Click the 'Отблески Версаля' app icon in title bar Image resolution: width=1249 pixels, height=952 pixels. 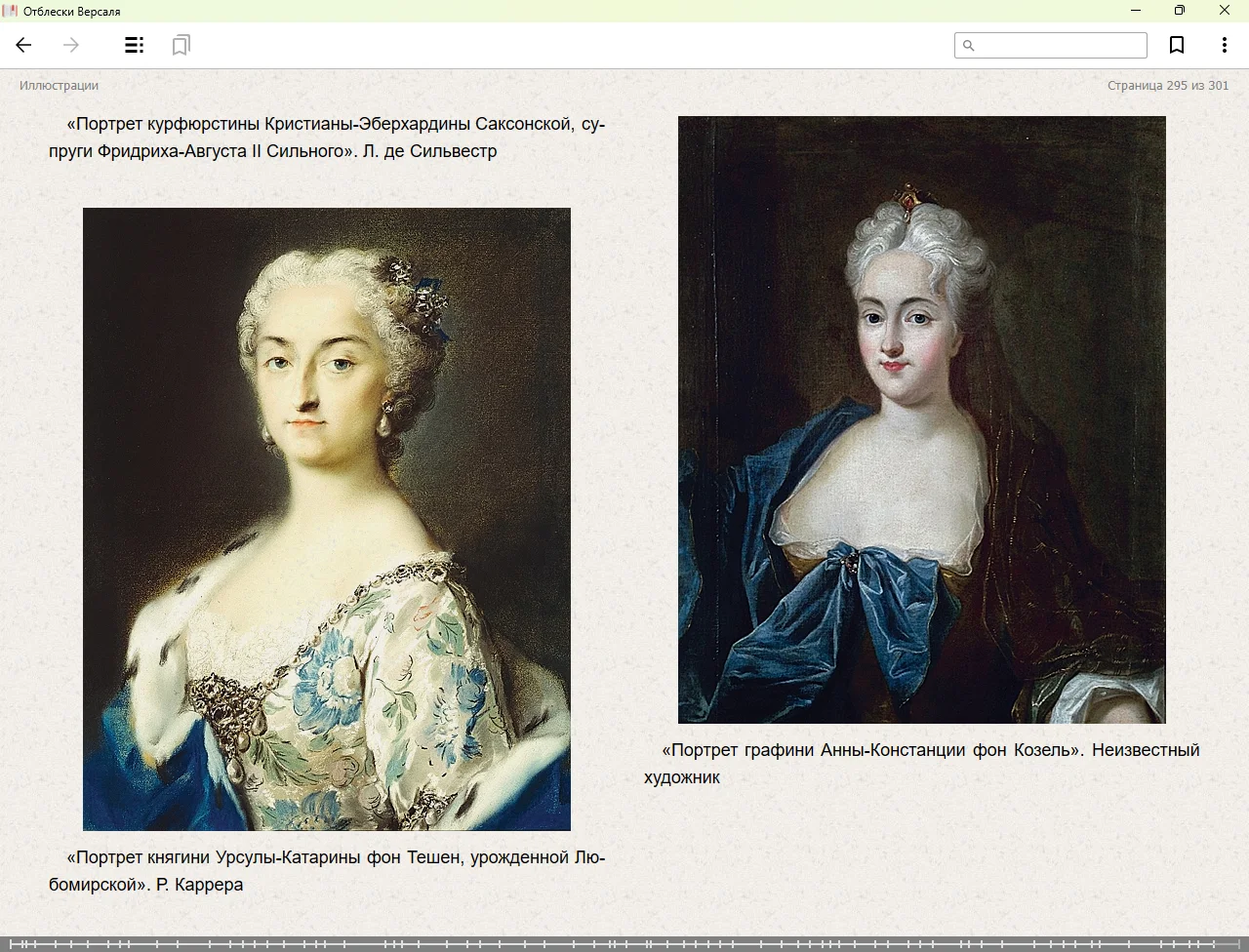(10, 11)
